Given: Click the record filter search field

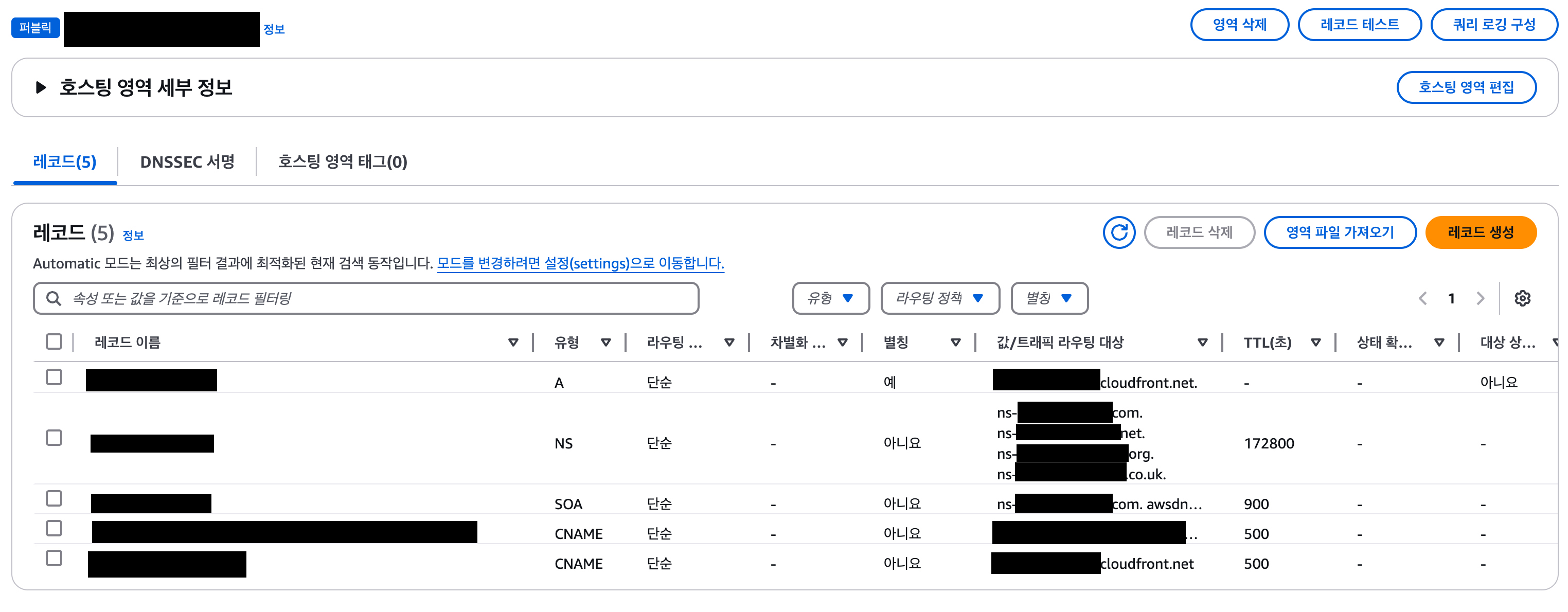Looking at the screenshot, I should tap(378, 298).
